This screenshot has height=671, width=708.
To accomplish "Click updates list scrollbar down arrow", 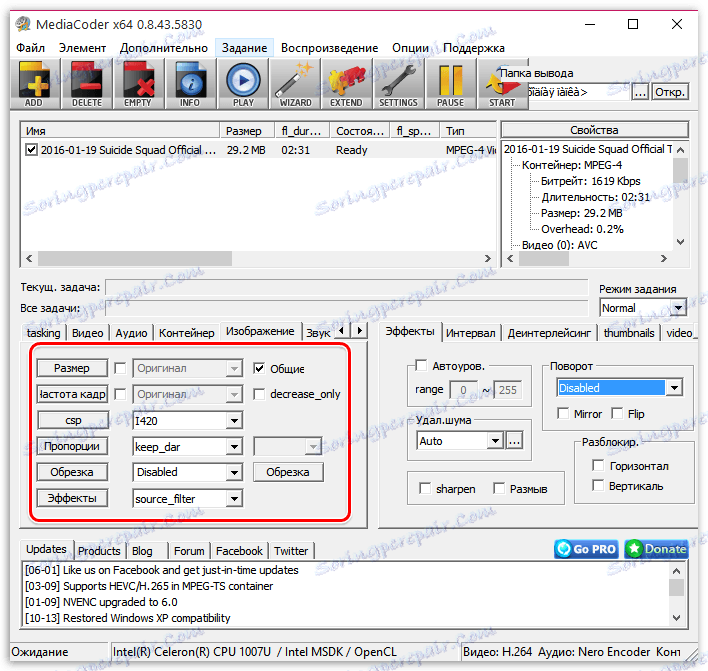I will (676, 618).
